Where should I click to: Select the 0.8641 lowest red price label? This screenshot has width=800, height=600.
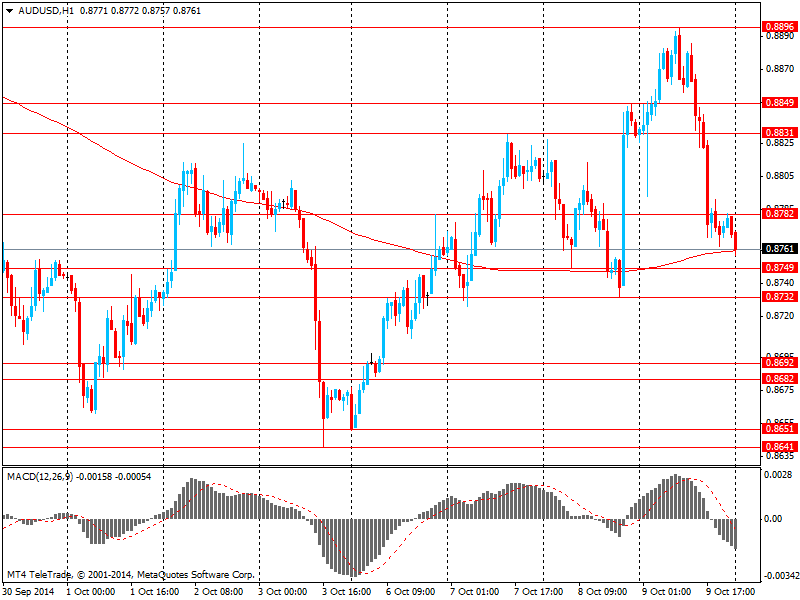(778, 447)
